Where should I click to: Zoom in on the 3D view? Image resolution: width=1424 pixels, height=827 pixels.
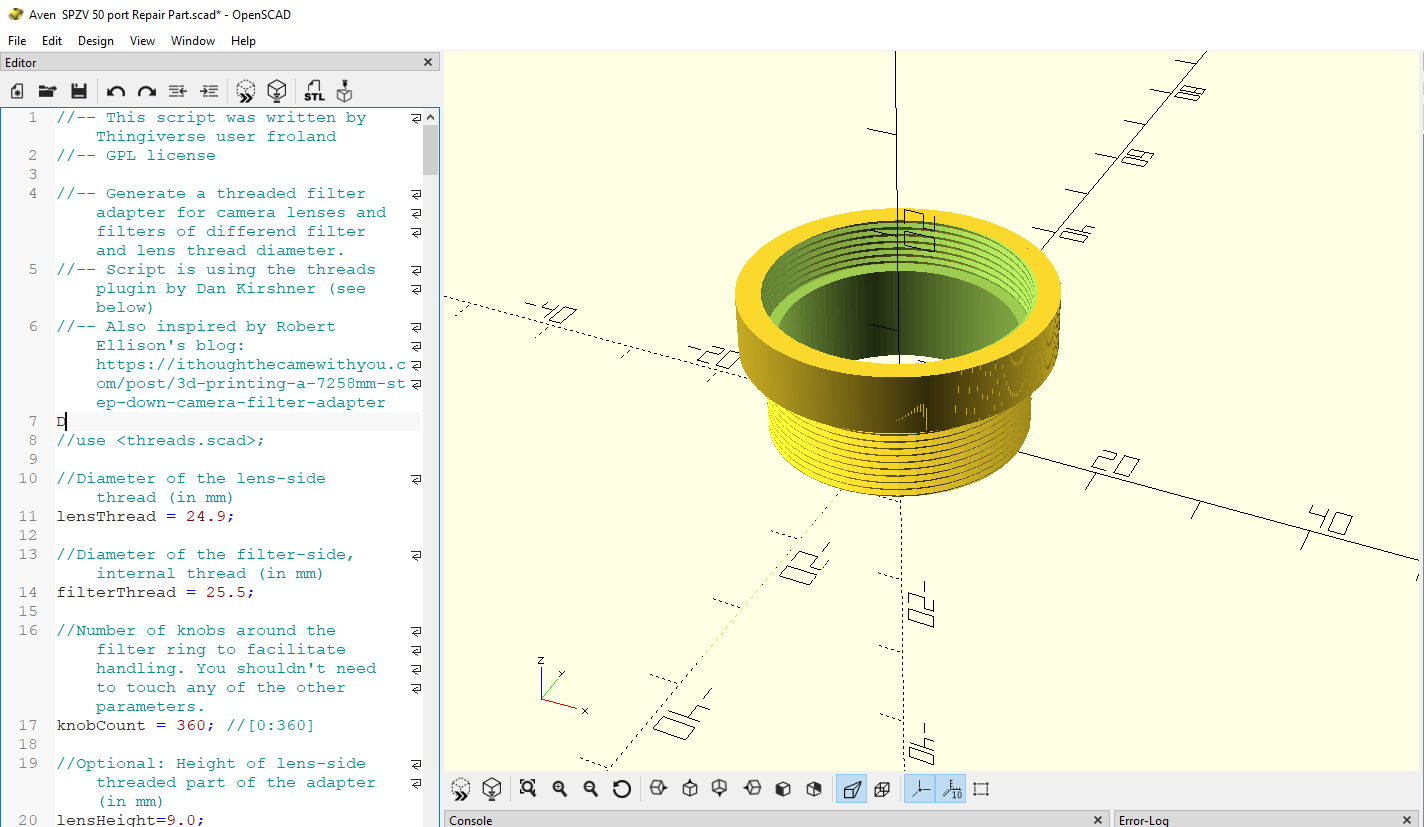tap(560, 789)
